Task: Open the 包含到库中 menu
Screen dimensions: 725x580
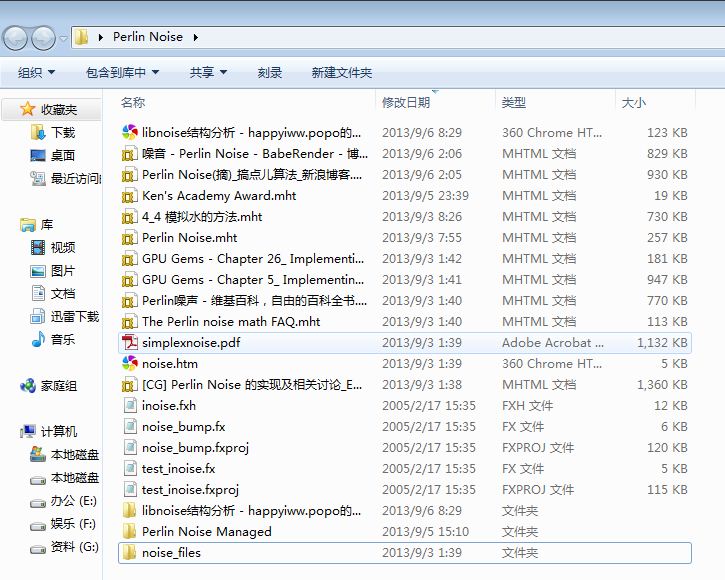Action: tap(122, 73)
